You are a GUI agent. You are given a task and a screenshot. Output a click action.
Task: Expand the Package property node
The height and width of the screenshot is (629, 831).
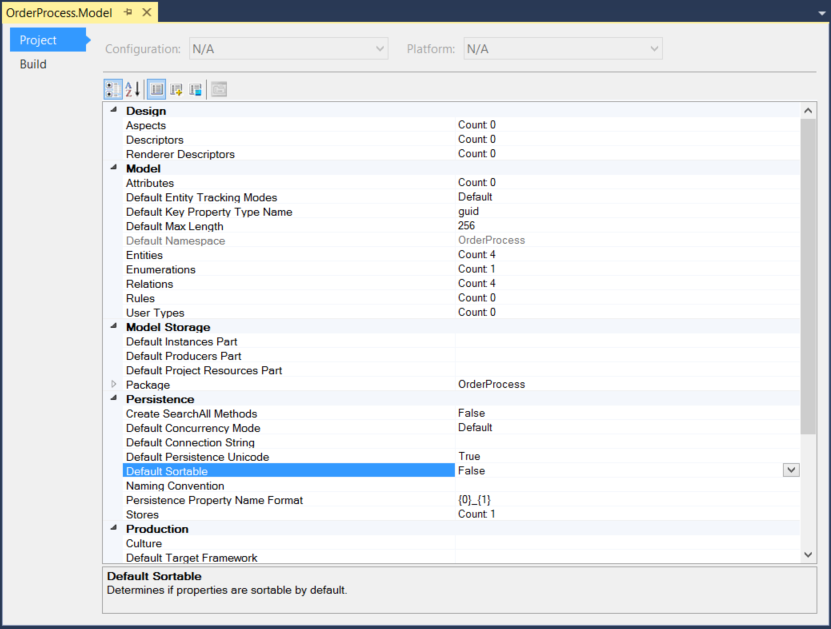tap(113, 385)
